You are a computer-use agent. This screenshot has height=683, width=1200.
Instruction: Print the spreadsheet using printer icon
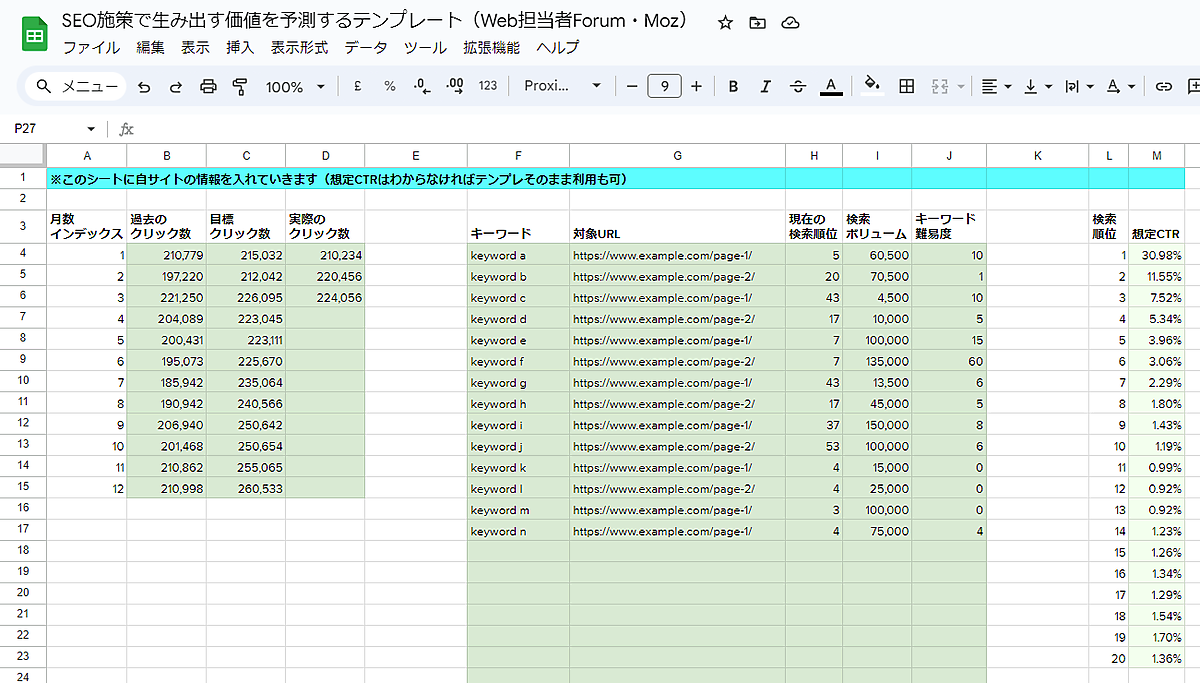208,87
